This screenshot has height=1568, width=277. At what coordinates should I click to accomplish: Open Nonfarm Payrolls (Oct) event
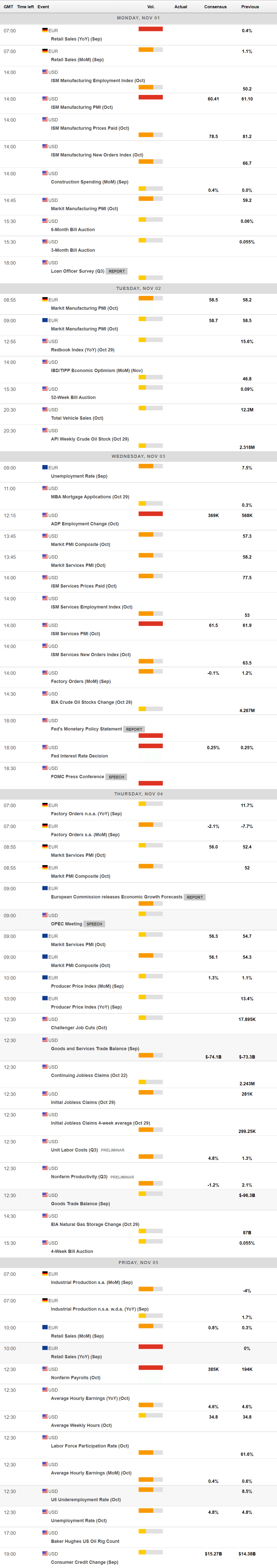76,1378
